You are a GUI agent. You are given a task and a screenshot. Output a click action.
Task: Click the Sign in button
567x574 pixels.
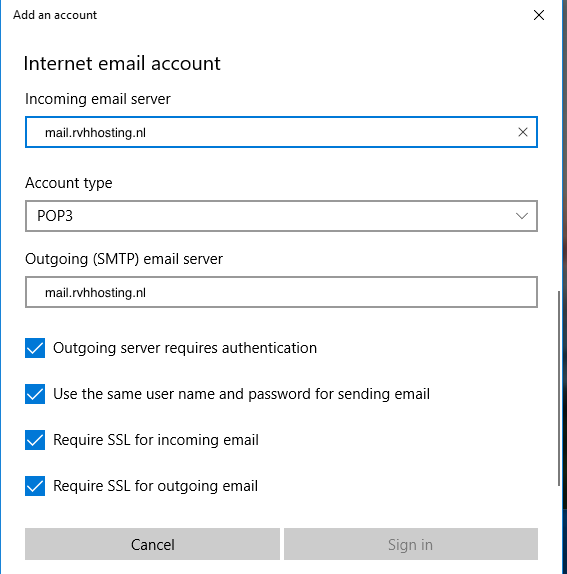pyautogui.click(x=411, y=544)
